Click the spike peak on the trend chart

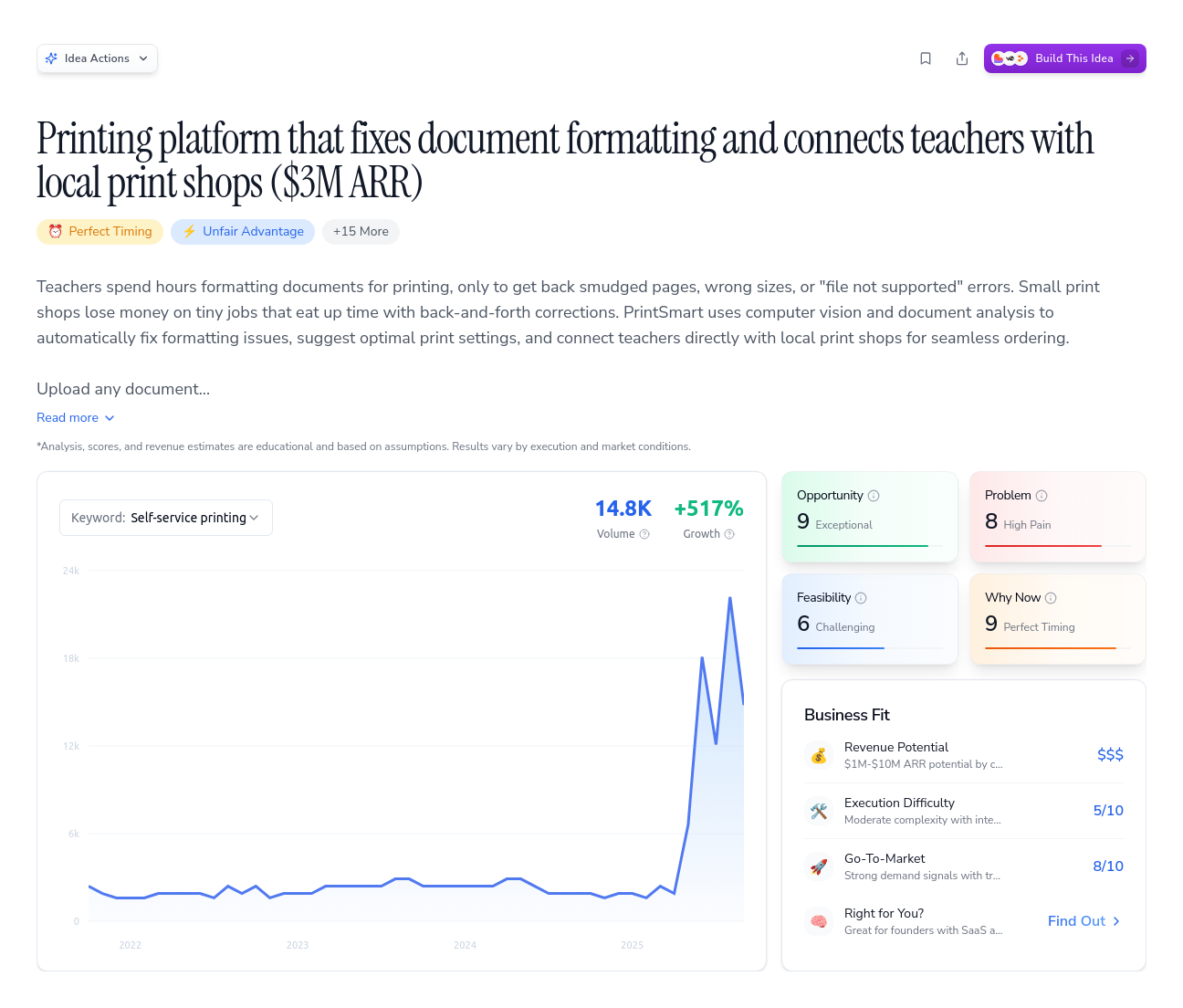coord(730,599)
